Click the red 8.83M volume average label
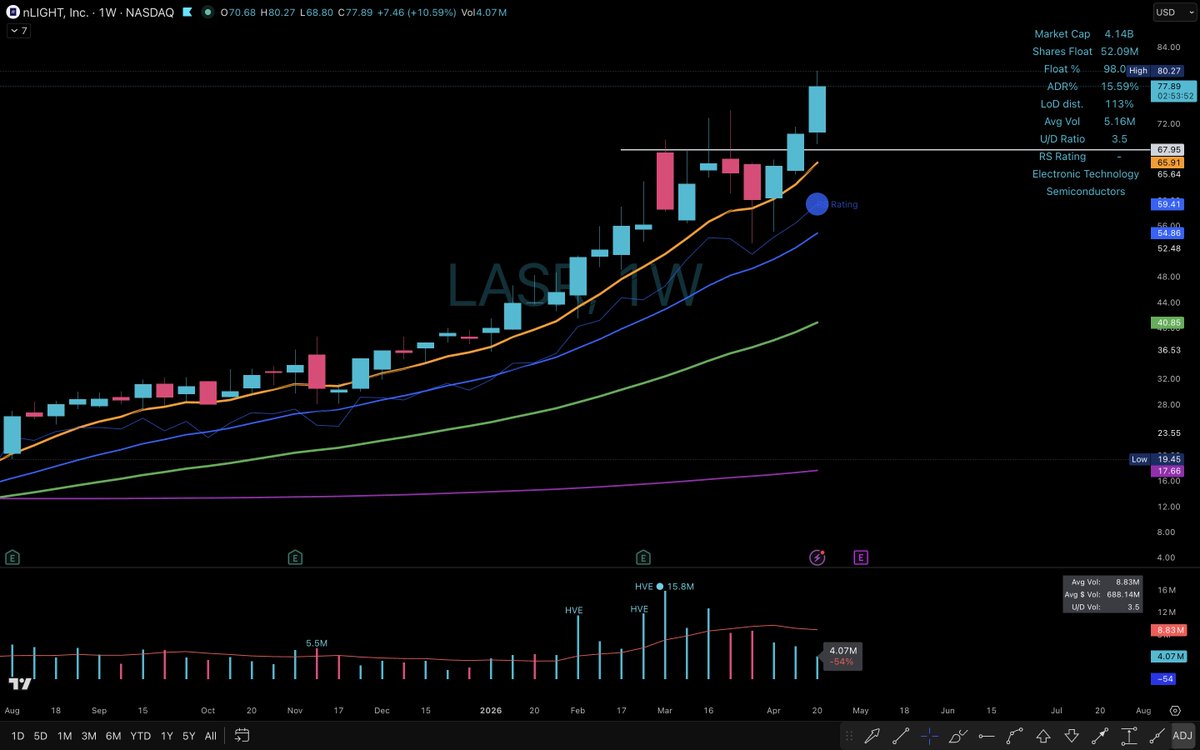Viewport: 1200px width, 750px height. (1169, 630)
